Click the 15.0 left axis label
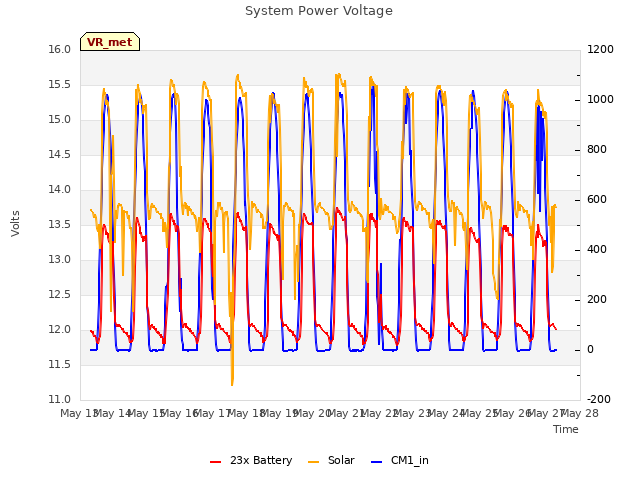This screenshot has height=480, width=640. click(60, 120)
